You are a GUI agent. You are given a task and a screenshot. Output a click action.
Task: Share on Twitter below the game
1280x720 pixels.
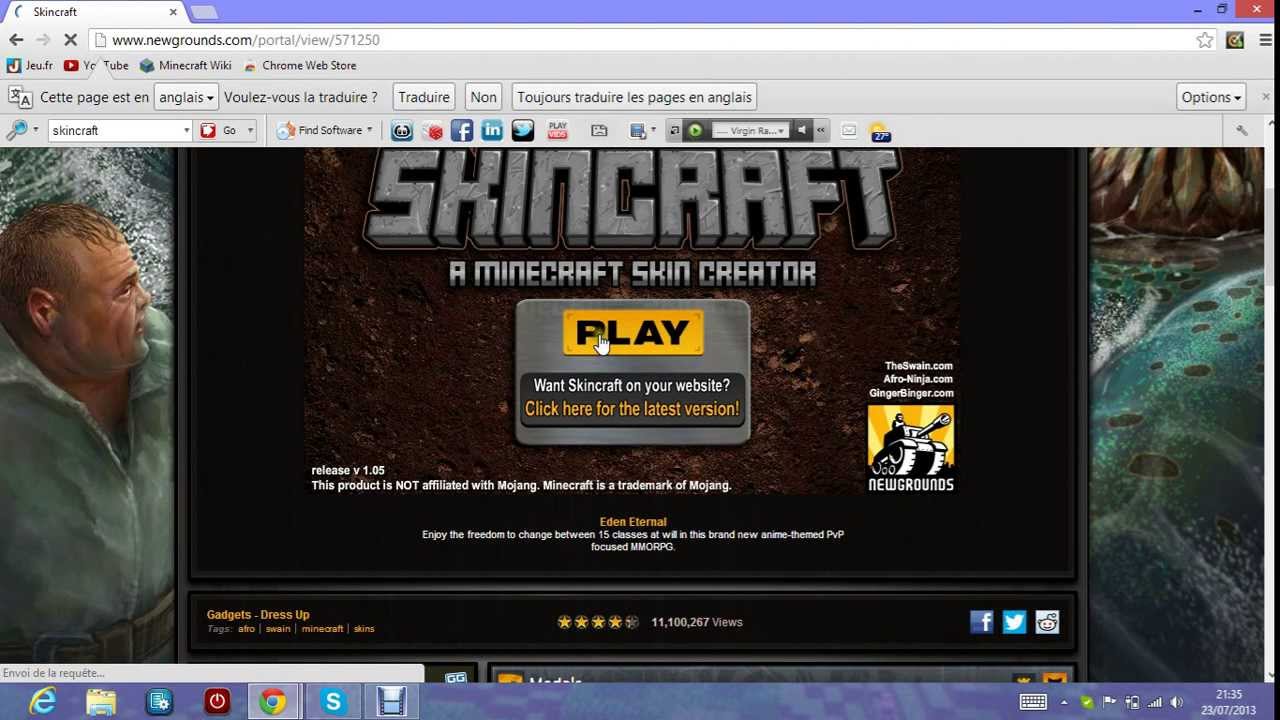coord(1014,622)
